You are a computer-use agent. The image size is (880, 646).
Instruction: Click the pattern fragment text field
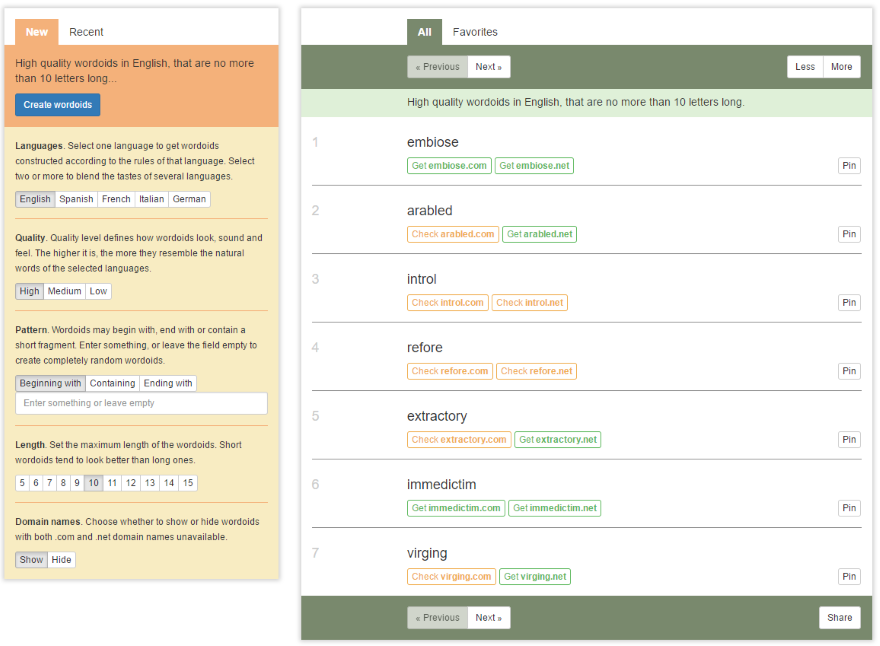click(141, 403)
